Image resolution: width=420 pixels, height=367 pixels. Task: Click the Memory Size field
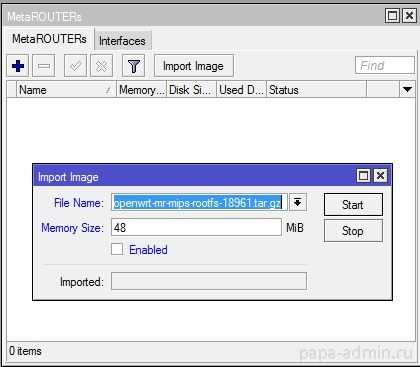pos(196,228)
